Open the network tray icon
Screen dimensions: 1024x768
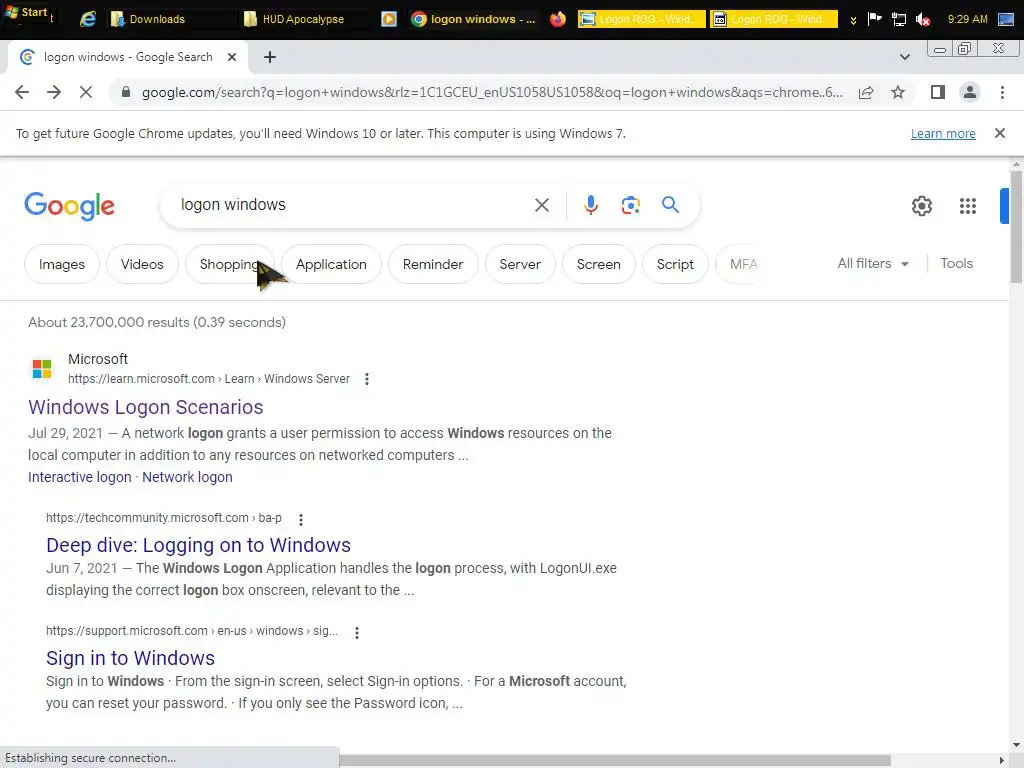[899, 20]
